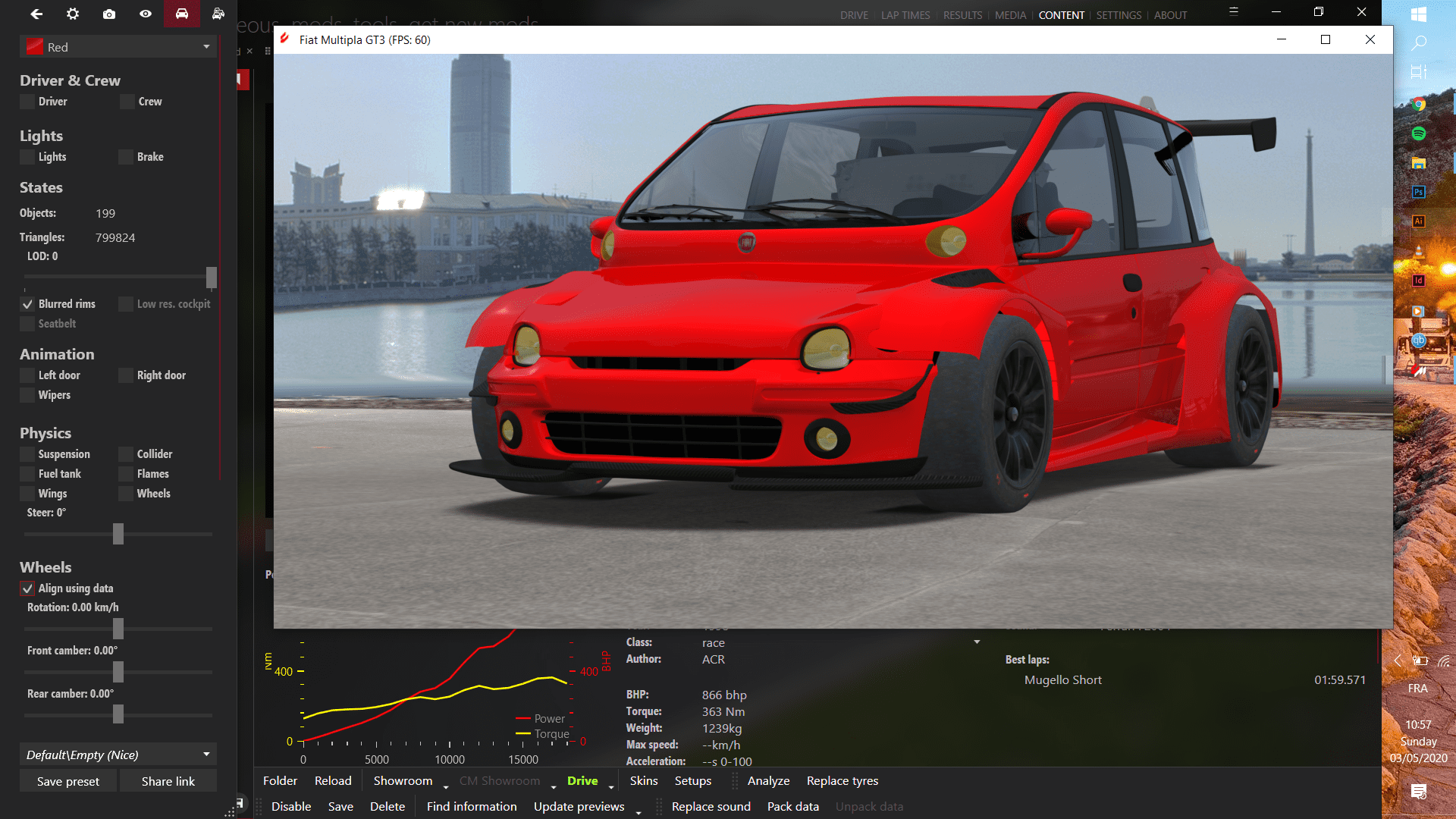The image size is (1456, 819).
Task: Expand the CM Showroom arrow
Action: tap(554, 786)
